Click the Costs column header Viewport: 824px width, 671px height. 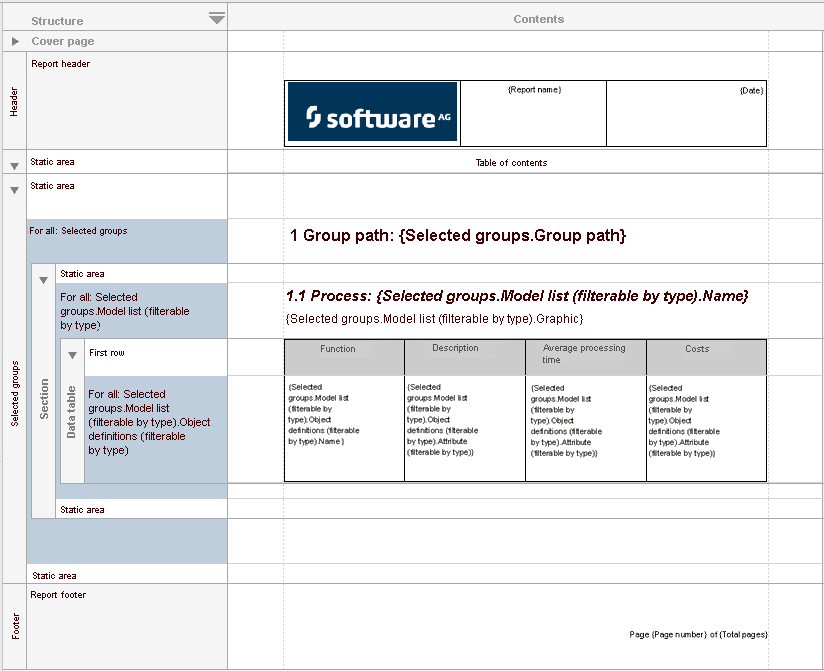(706, 357)
